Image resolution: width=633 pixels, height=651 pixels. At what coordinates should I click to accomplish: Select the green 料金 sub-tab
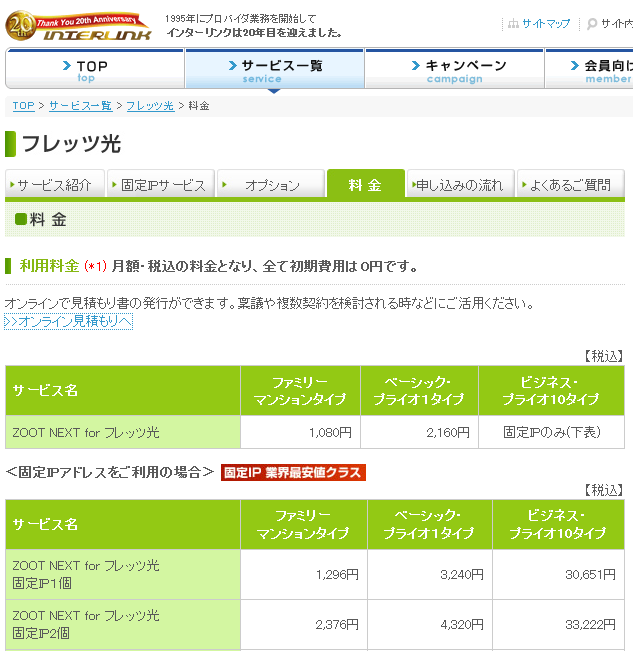point(366,184)
